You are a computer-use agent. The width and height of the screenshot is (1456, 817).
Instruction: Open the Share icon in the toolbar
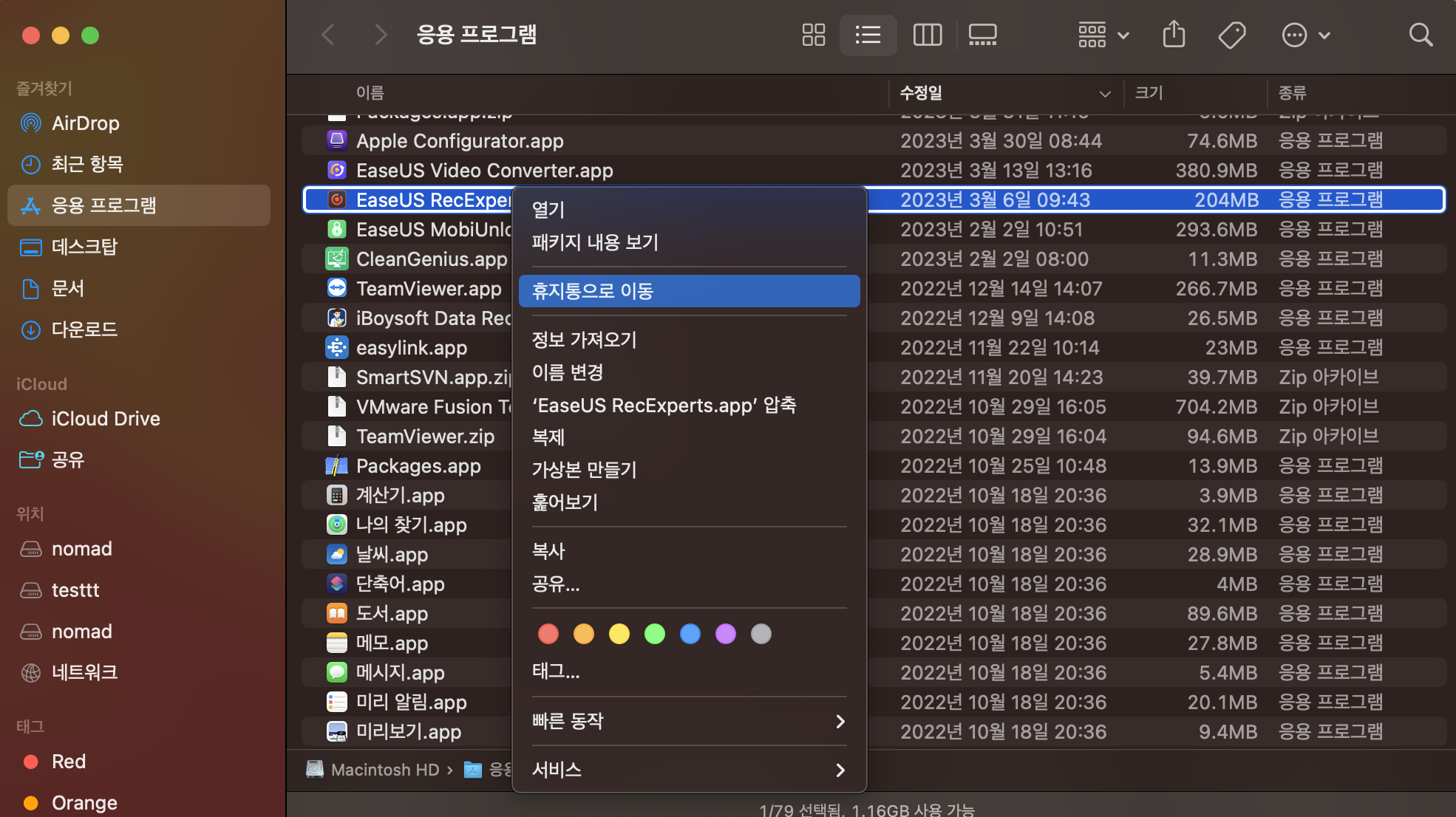[x=1174, y=35]
